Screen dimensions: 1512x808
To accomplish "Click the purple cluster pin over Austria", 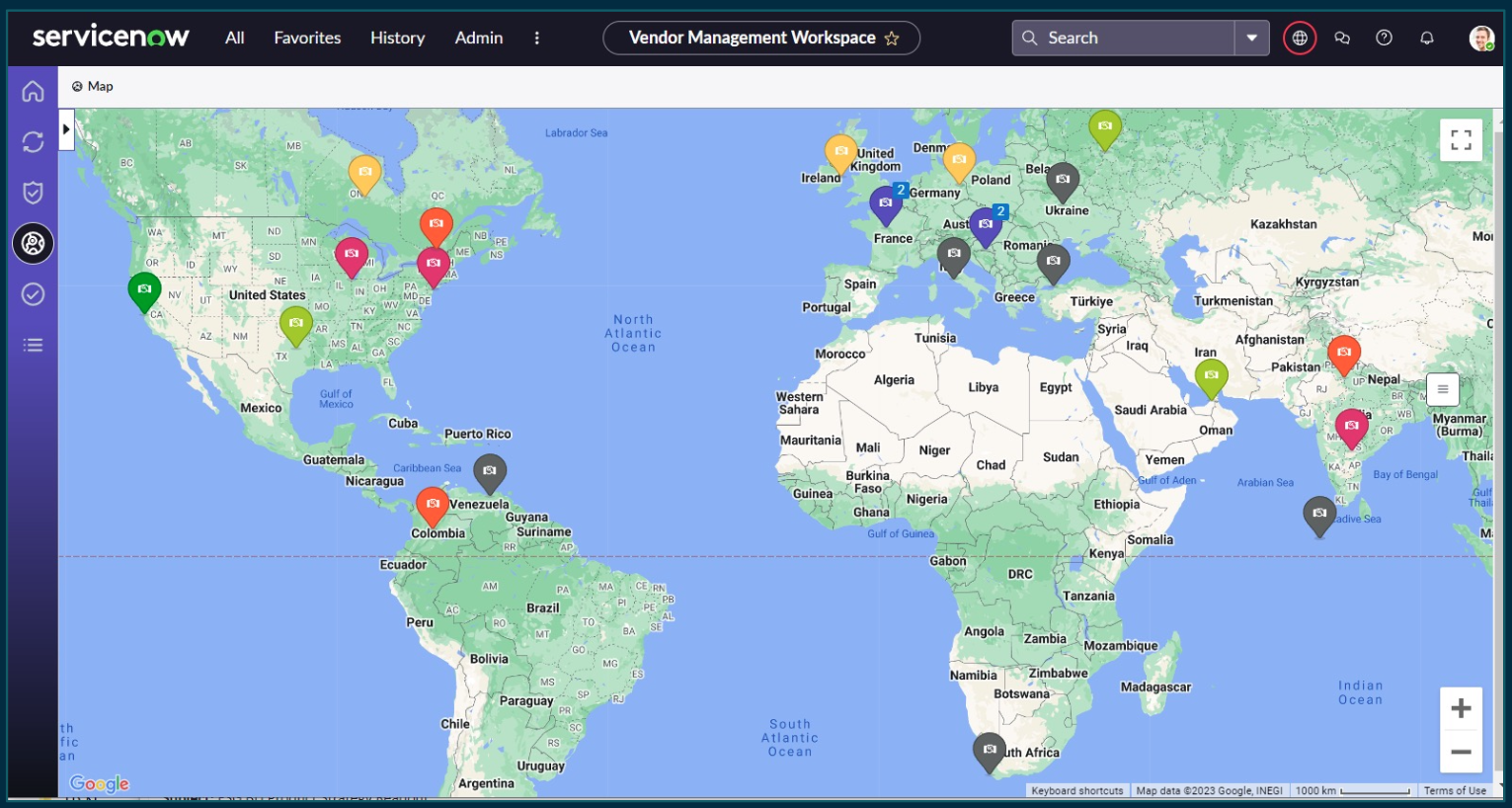I will 987,226.
